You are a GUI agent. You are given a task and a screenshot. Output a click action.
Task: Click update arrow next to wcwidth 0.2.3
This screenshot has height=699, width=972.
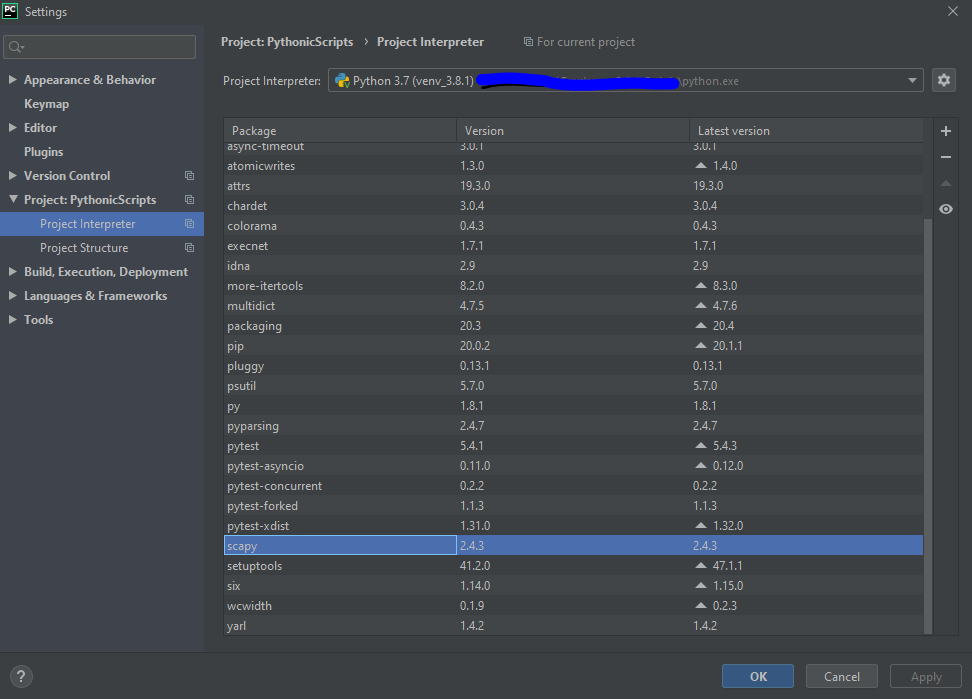pyautogui.click(x=700, y=605)
